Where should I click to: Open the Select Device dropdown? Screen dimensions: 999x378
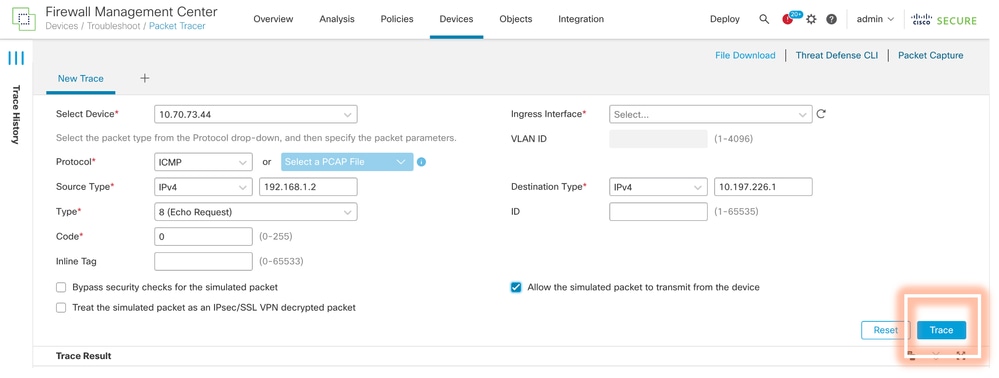[255, 114]
